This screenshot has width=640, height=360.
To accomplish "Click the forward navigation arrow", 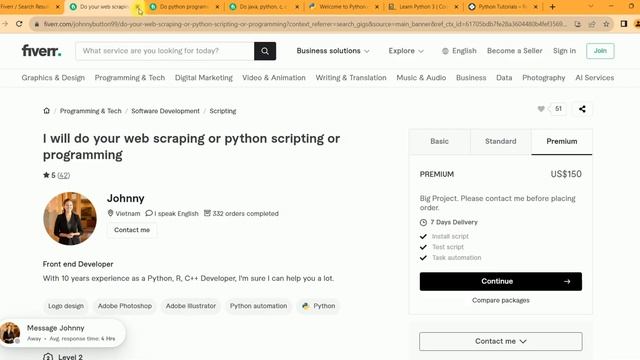I will (5, 24).
